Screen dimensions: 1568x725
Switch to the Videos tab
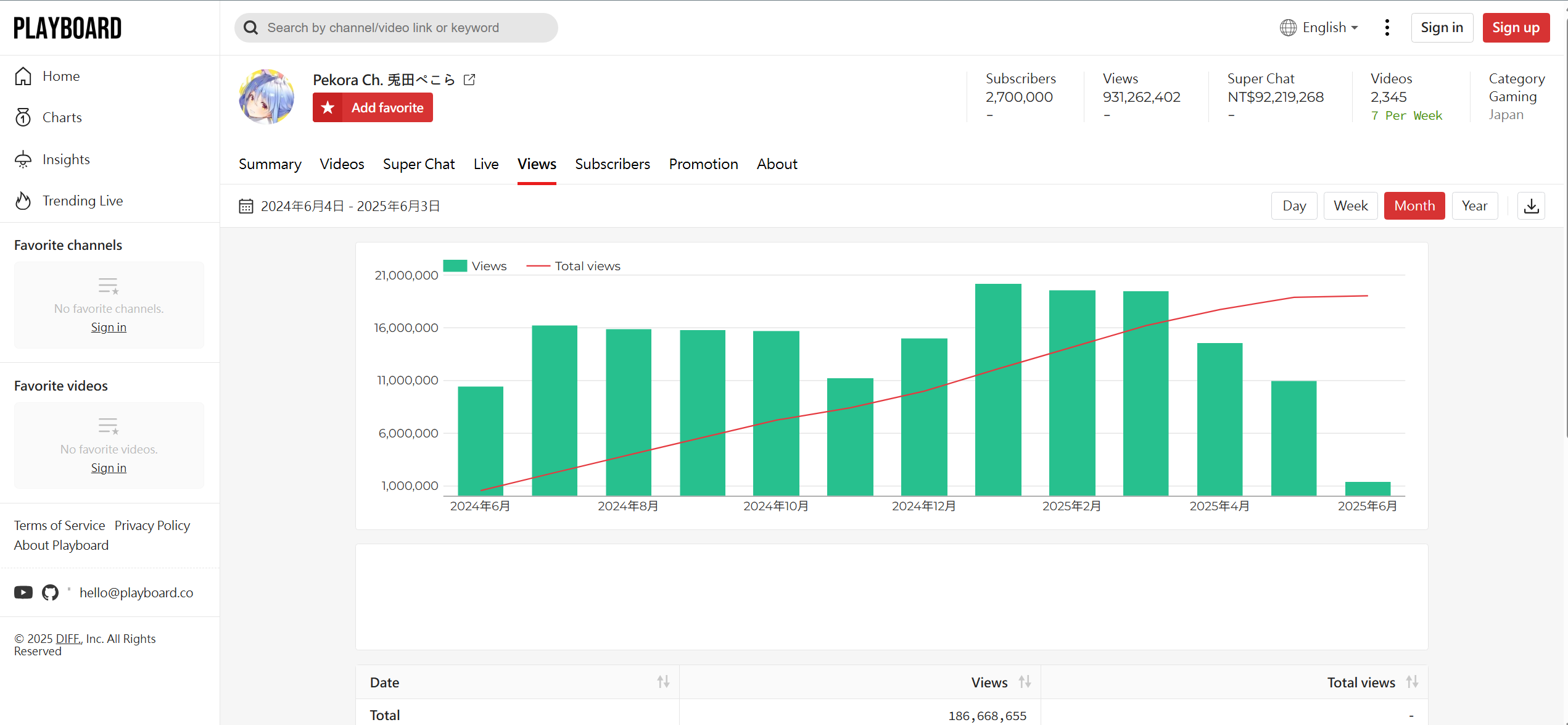click(342, 164)
